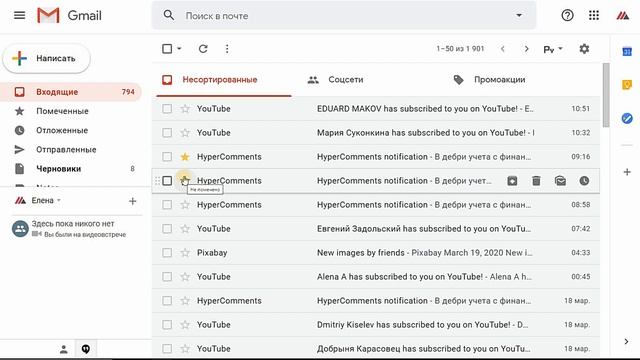Image resolution: width=640 pixels, height=360 pixels.
Task: Check the Евгений Задольский YouTube email
Action: [167, 229]
